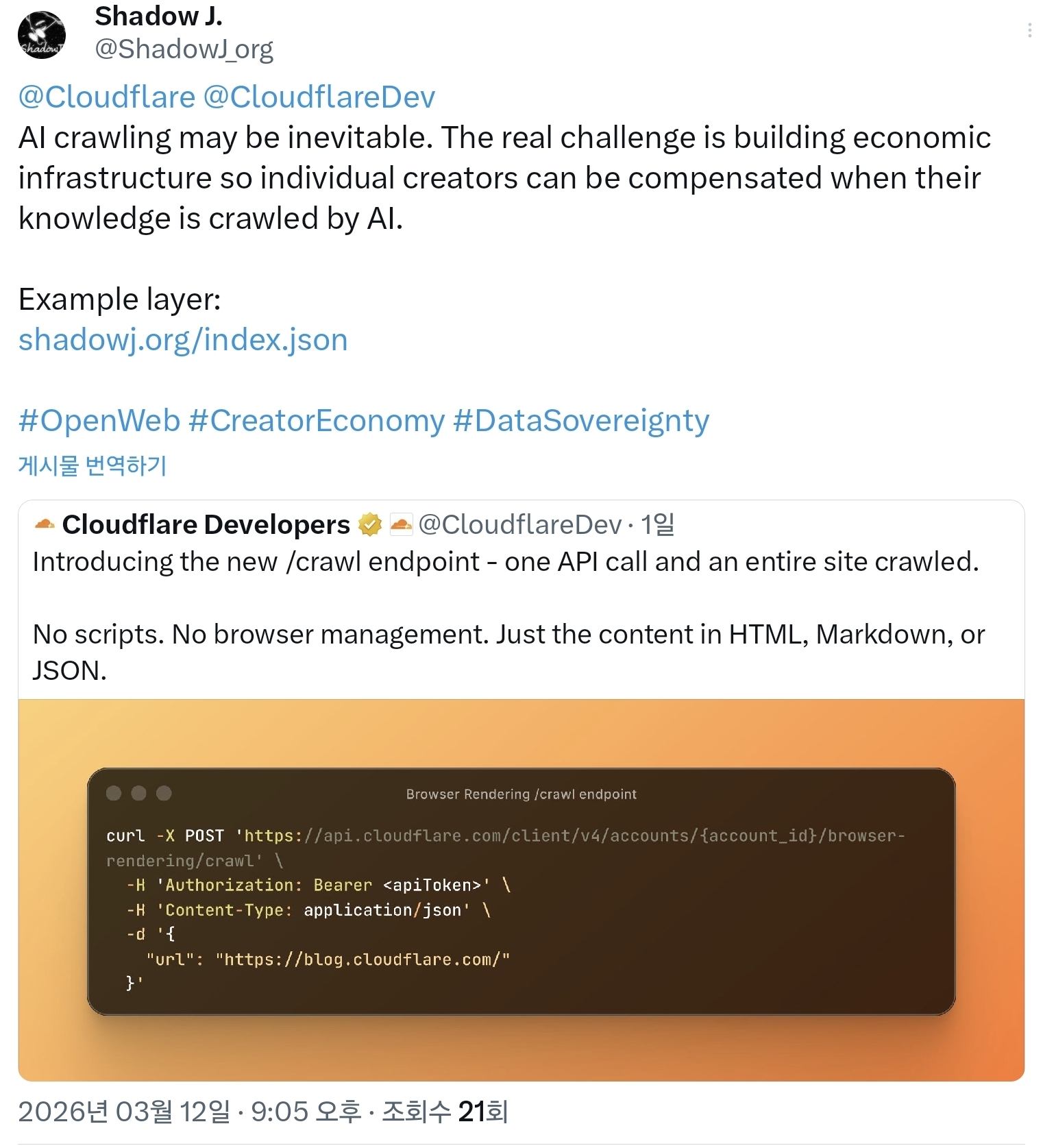1043x1148 pixels.
Task: Click the Cloudflare affiliation badge before @CloudflareDev
Action: (401, 525)
